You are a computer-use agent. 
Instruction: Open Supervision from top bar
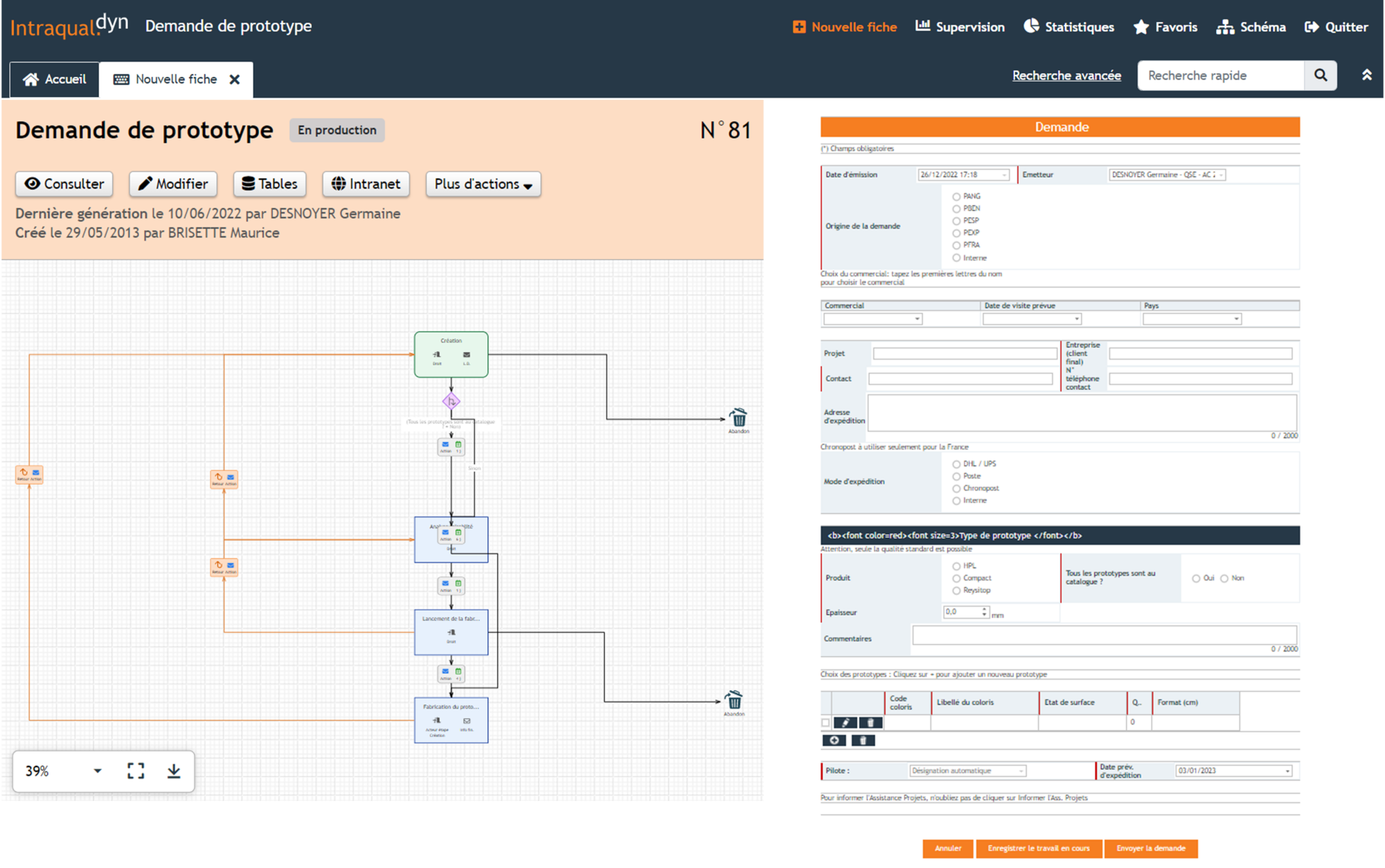[960, 27]
